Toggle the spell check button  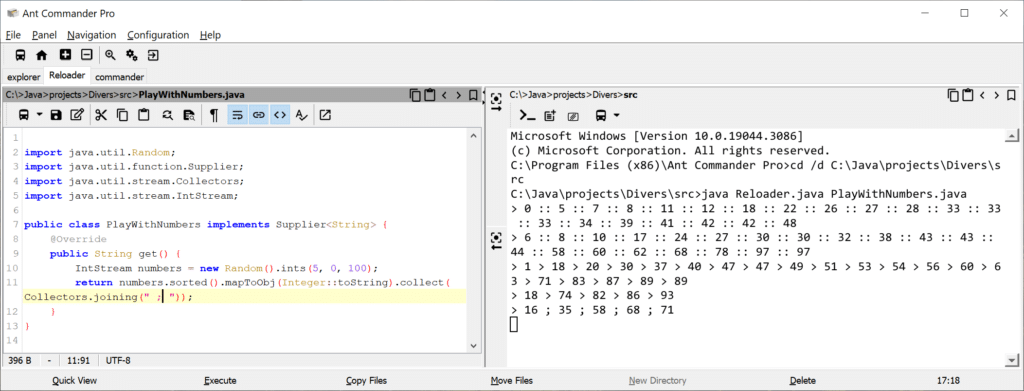pyautogui.click(x=301, y=116)
